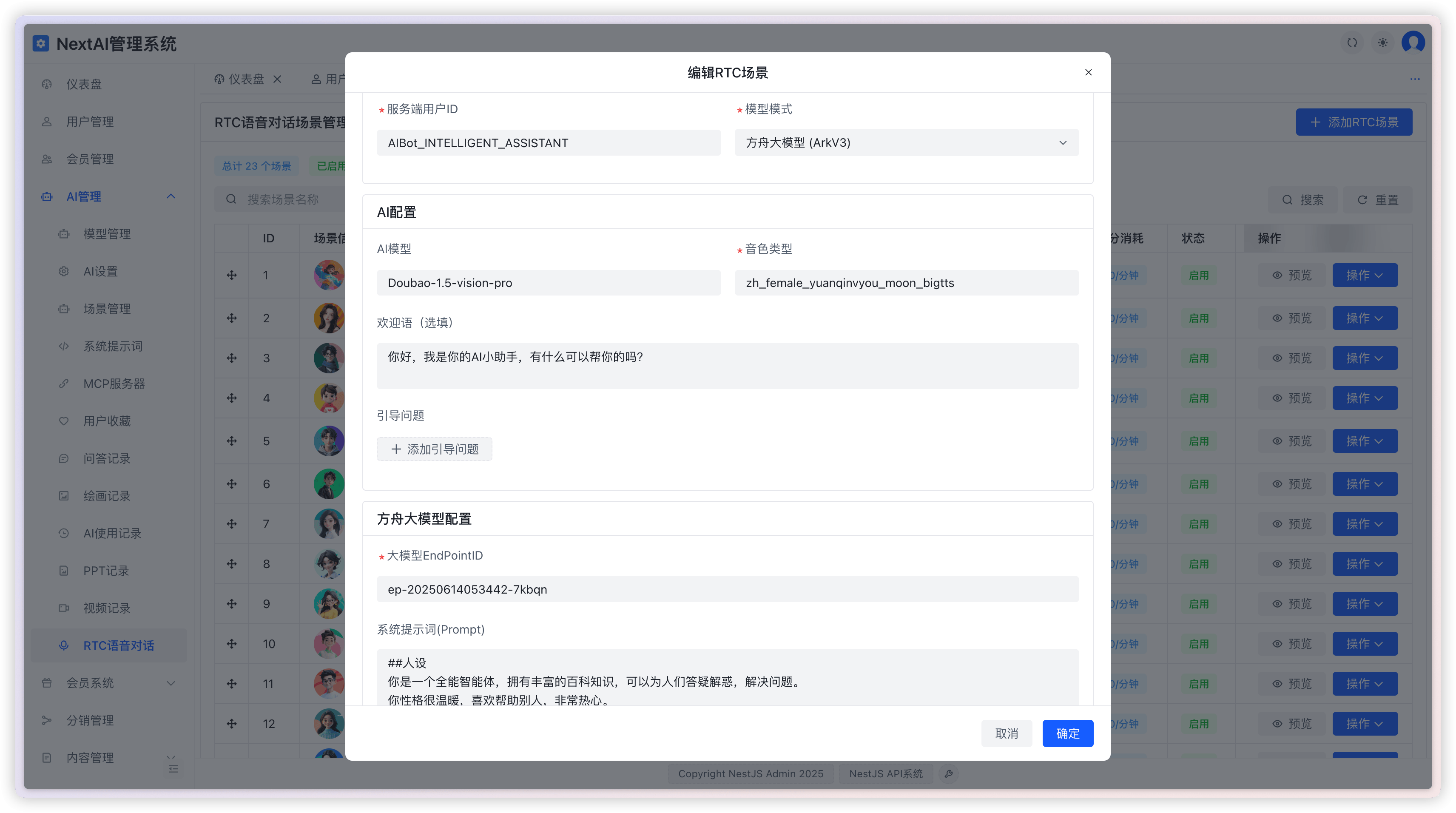The width and height of the screenshot is (1456, 813).
Task: Click the 添加RTC场景 button
Action: [1354, 122]
